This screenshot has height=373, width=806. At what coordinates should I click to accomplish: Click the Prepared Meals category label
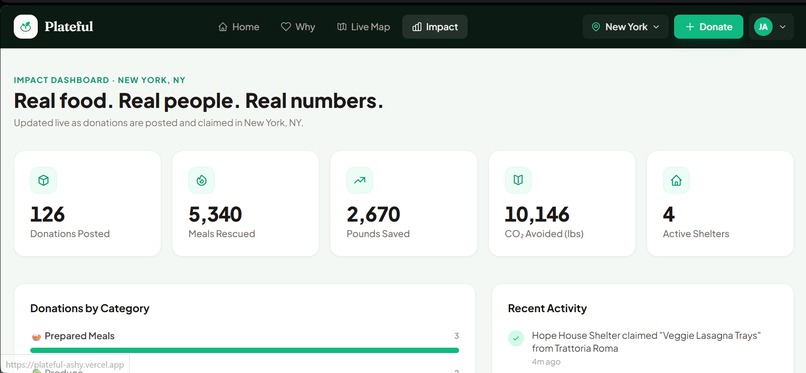pos(80,336)
